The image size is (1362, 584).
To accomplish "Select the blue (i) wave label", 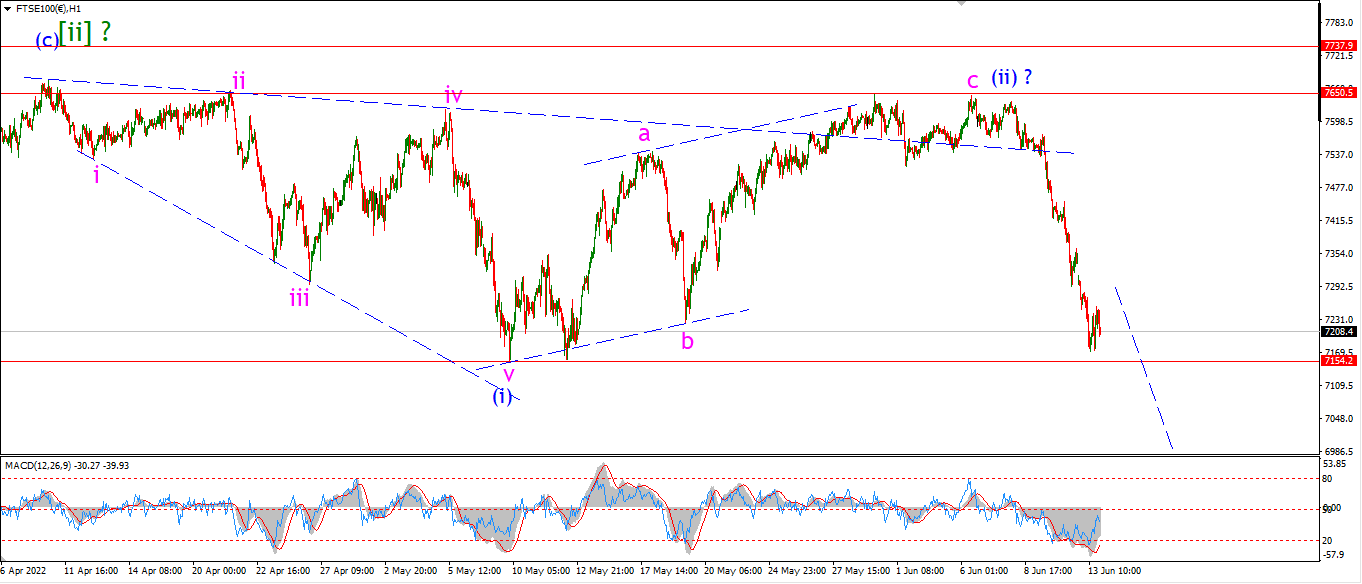I will [x=502, y=397].
